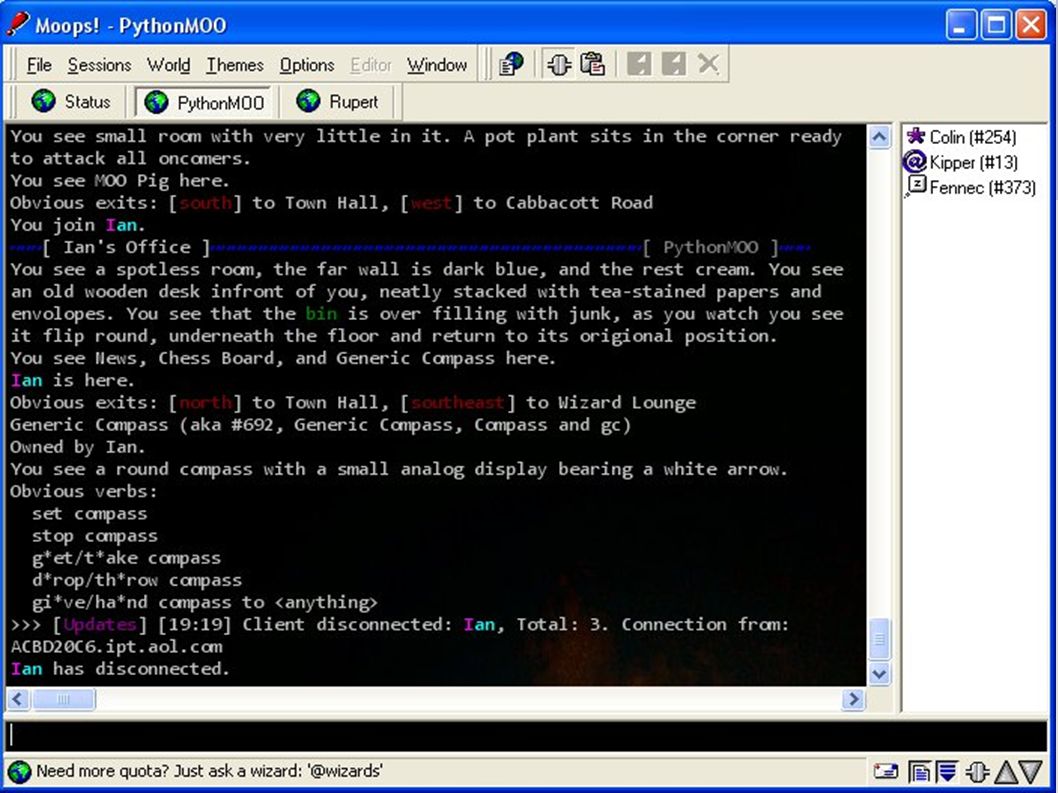This screenshot has width=1058, height=793.
Task: Open the Window menu
Action: tap(437, 65)
